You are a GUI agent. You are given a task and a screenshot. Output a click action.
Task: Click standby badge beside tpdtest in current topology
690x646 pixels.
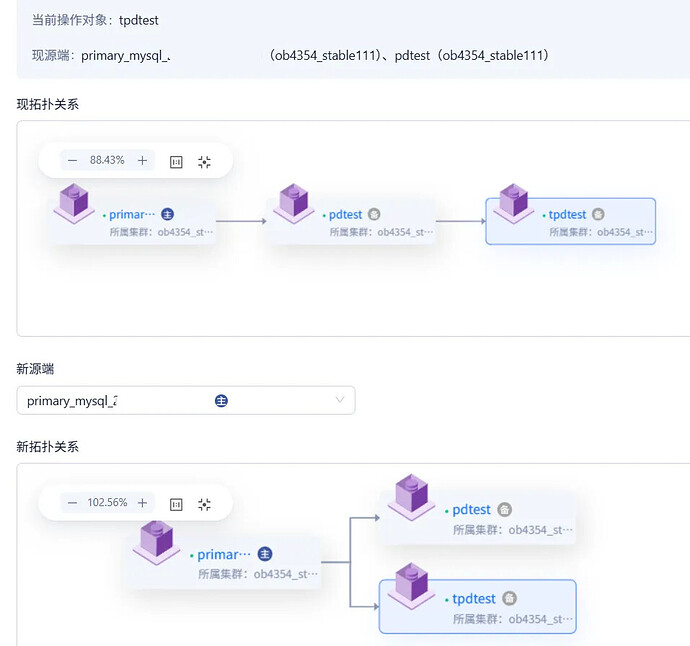pyautogui.click(x=598, y=214)
